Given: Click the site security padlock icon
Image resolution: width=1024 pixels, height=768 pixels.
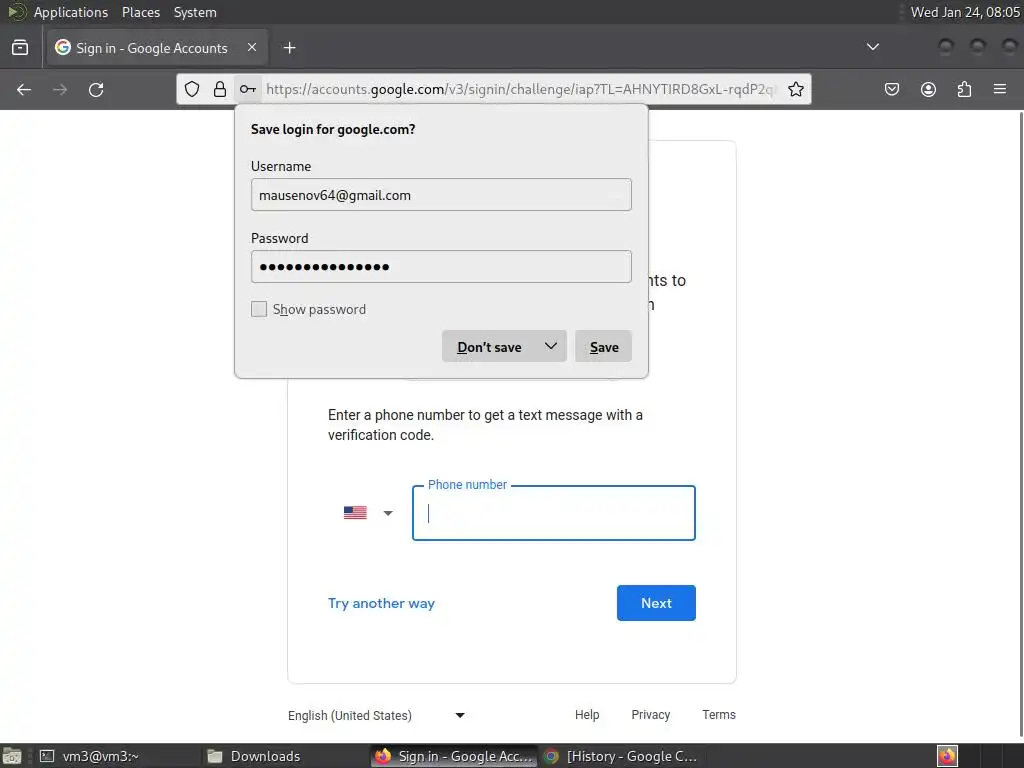Looking at the screenshot, I should click(x=220, y=89).
